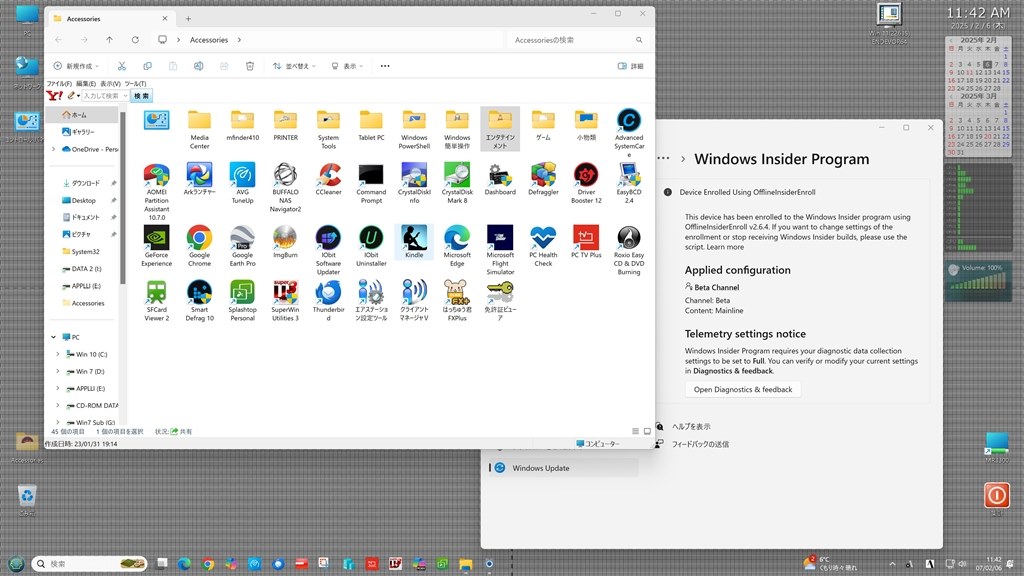This screenshot has height=576, width=1024.
Task: Open the Command Prompt shortcut
Action: tap(371, 184)
